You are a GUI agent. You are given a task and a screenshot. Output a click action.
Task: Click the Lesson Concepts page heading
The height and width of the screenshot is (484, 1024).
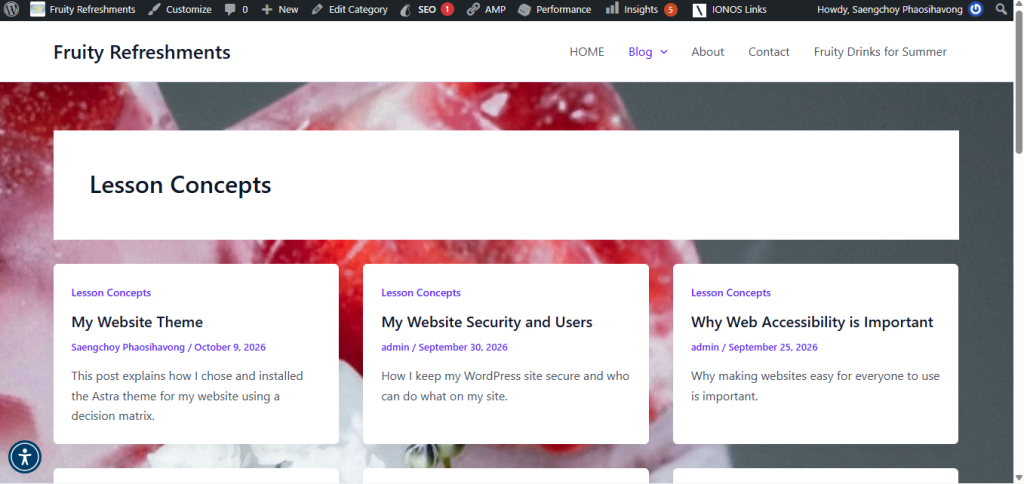click(180, 185)
